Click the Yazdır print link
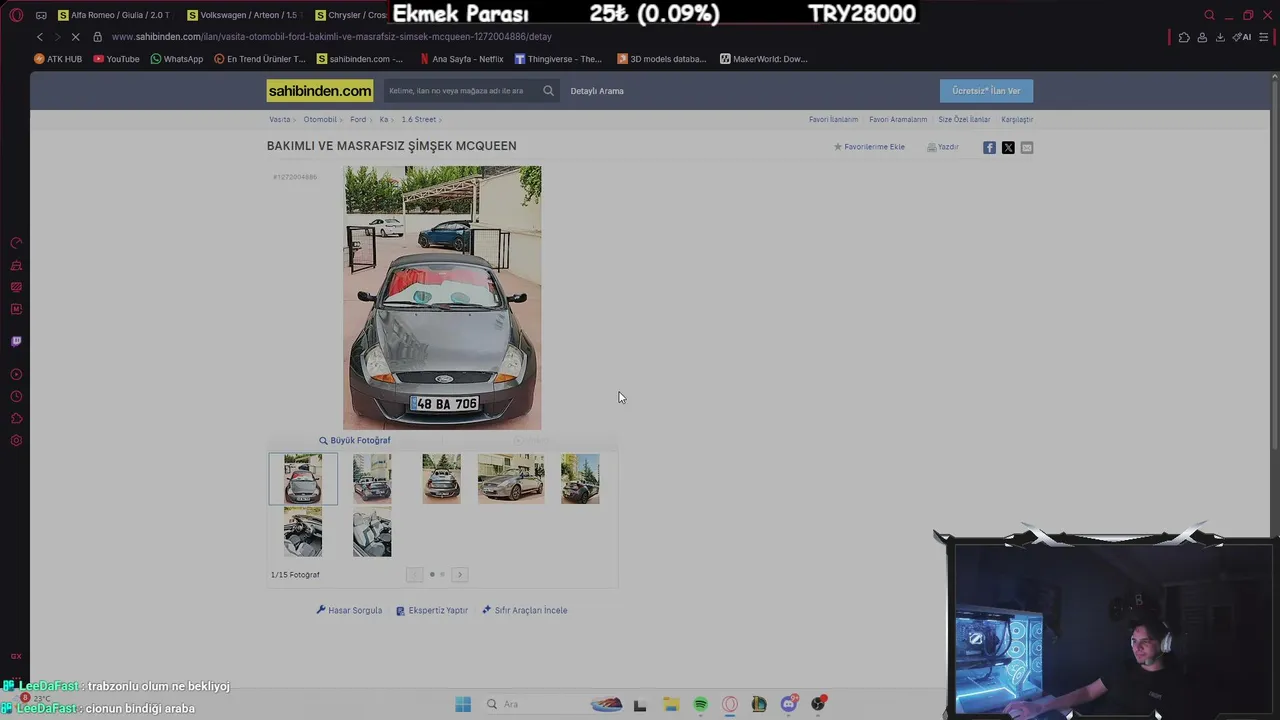This screenshot has height=720, width=1280. tap(942, 147)
